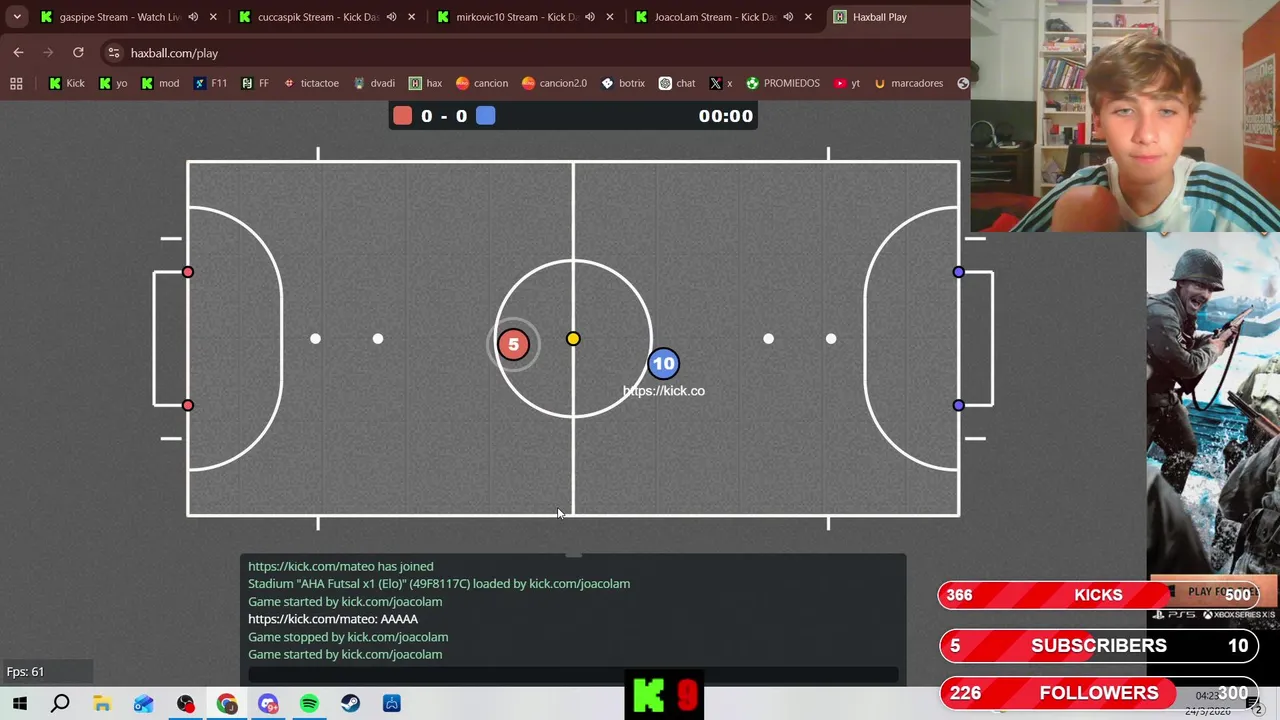
Task: Close the mirkovic10 Stream tab
Action: point(610,17)
